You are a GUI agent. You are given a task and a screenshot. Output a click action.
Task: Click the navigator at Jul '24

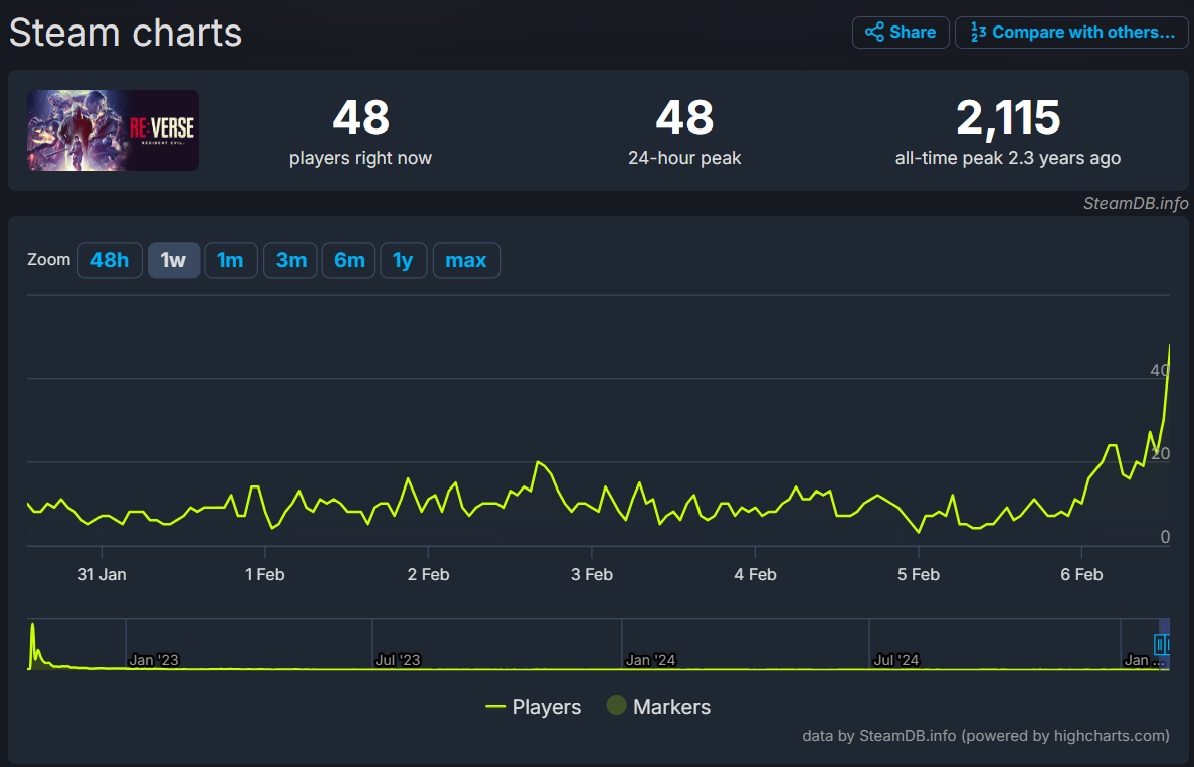(896, 660)
